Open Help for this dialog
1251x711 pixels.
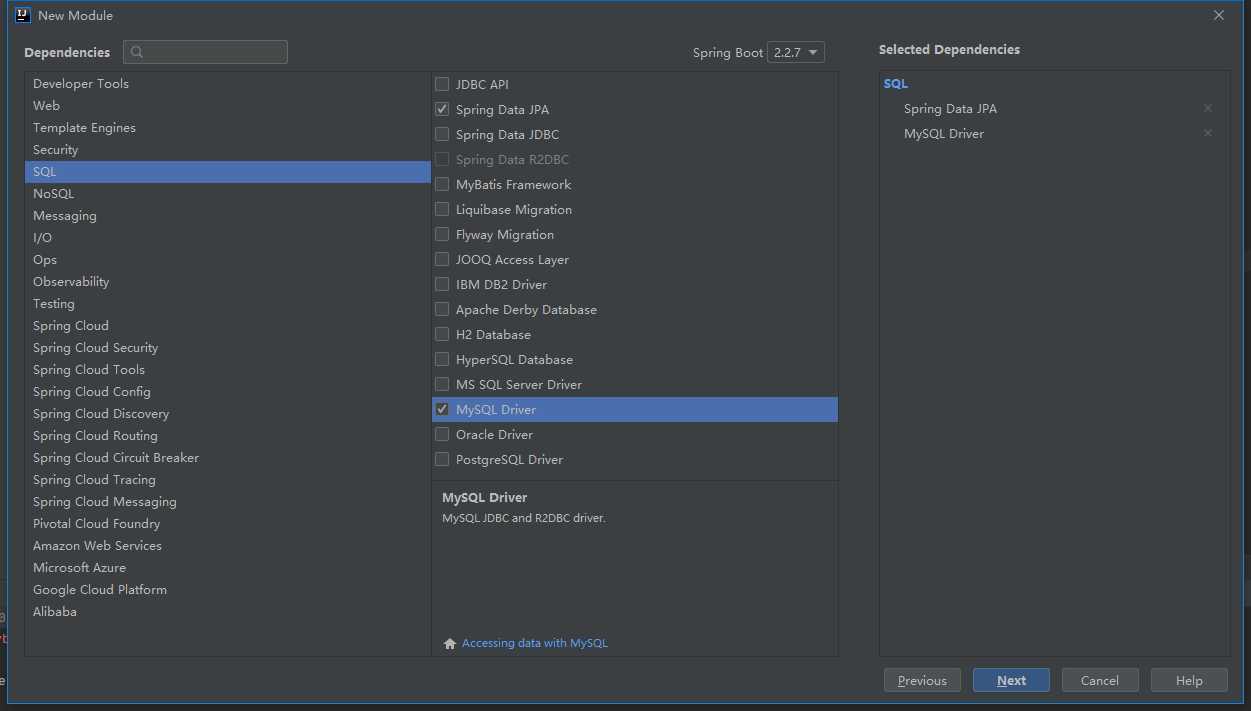pos(1189,680)
